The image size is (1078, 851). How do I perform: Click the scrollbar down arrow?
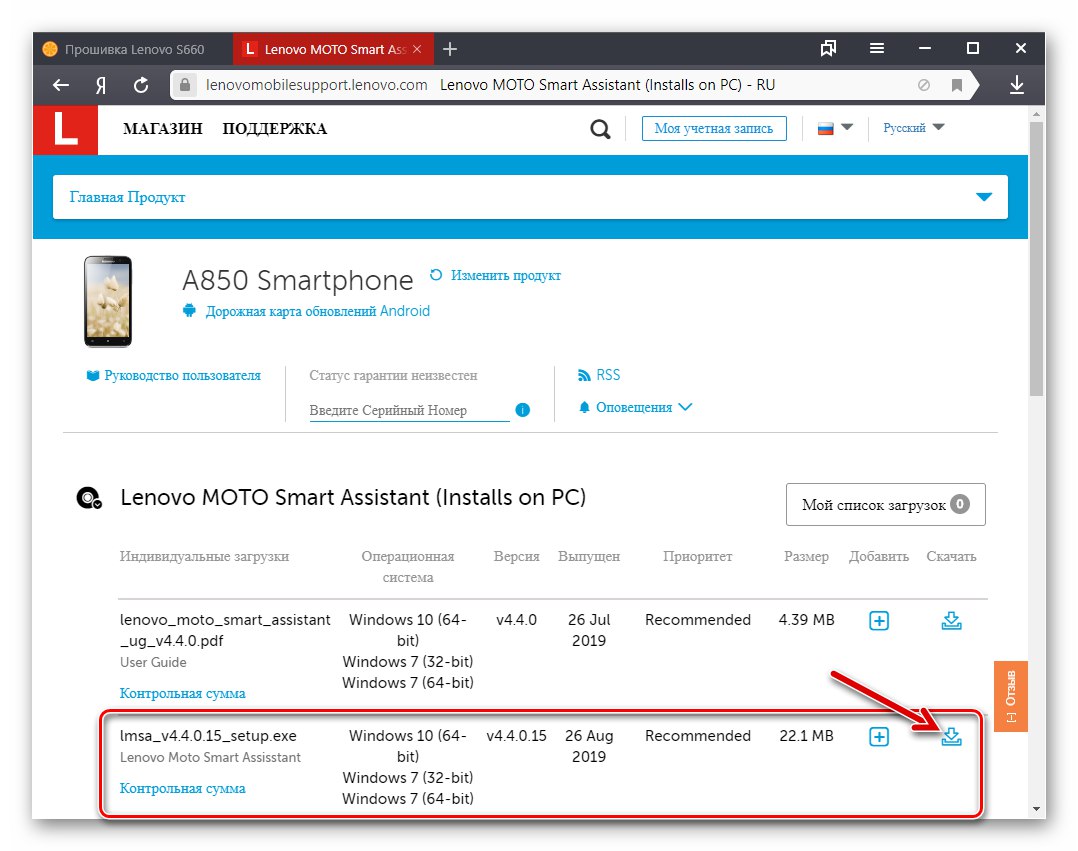click(x=1036, y=809)
